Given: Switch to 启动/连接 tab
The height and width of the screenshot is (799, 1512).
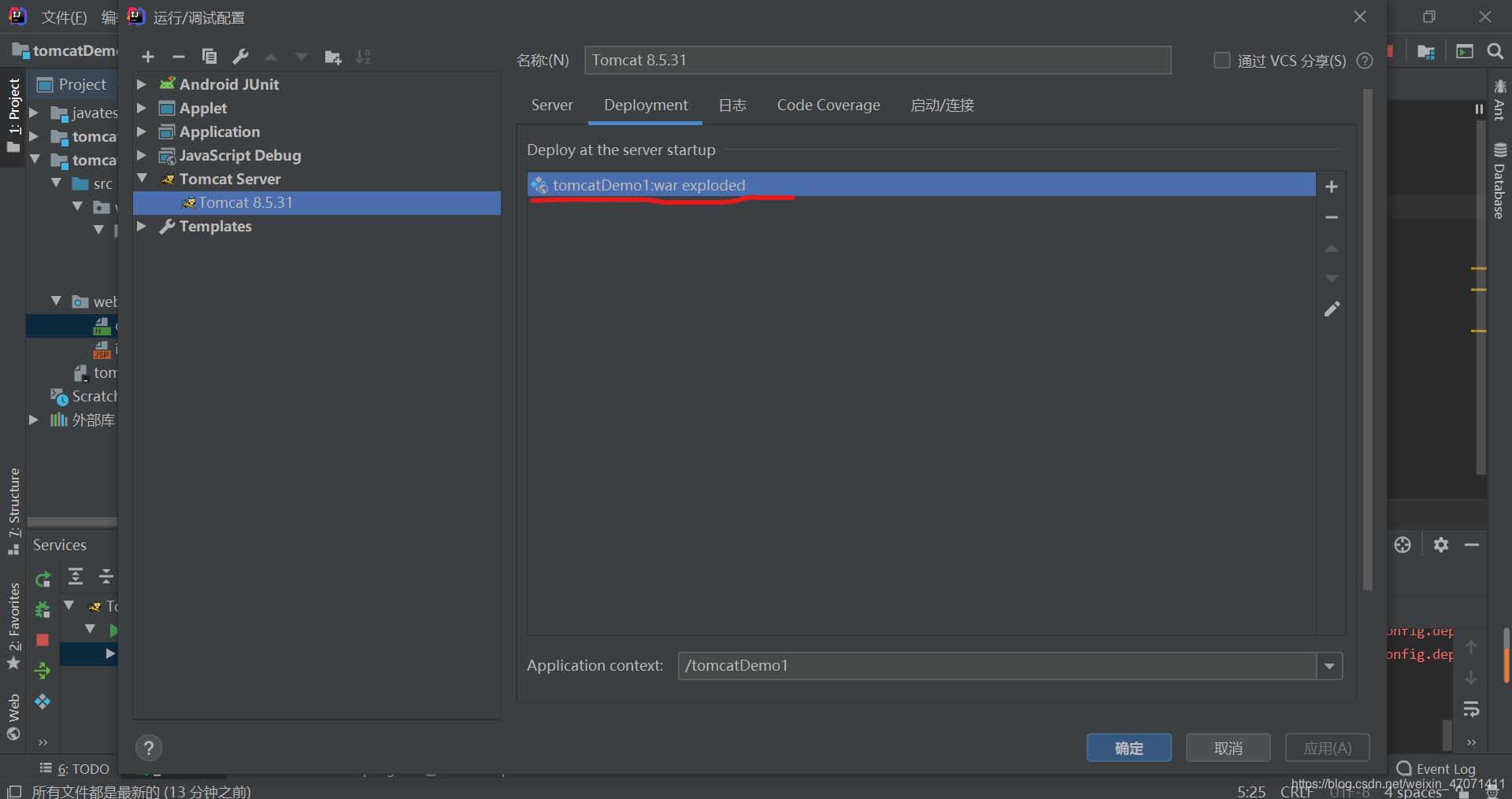Looking at the screenshot, I should (943, 105).
